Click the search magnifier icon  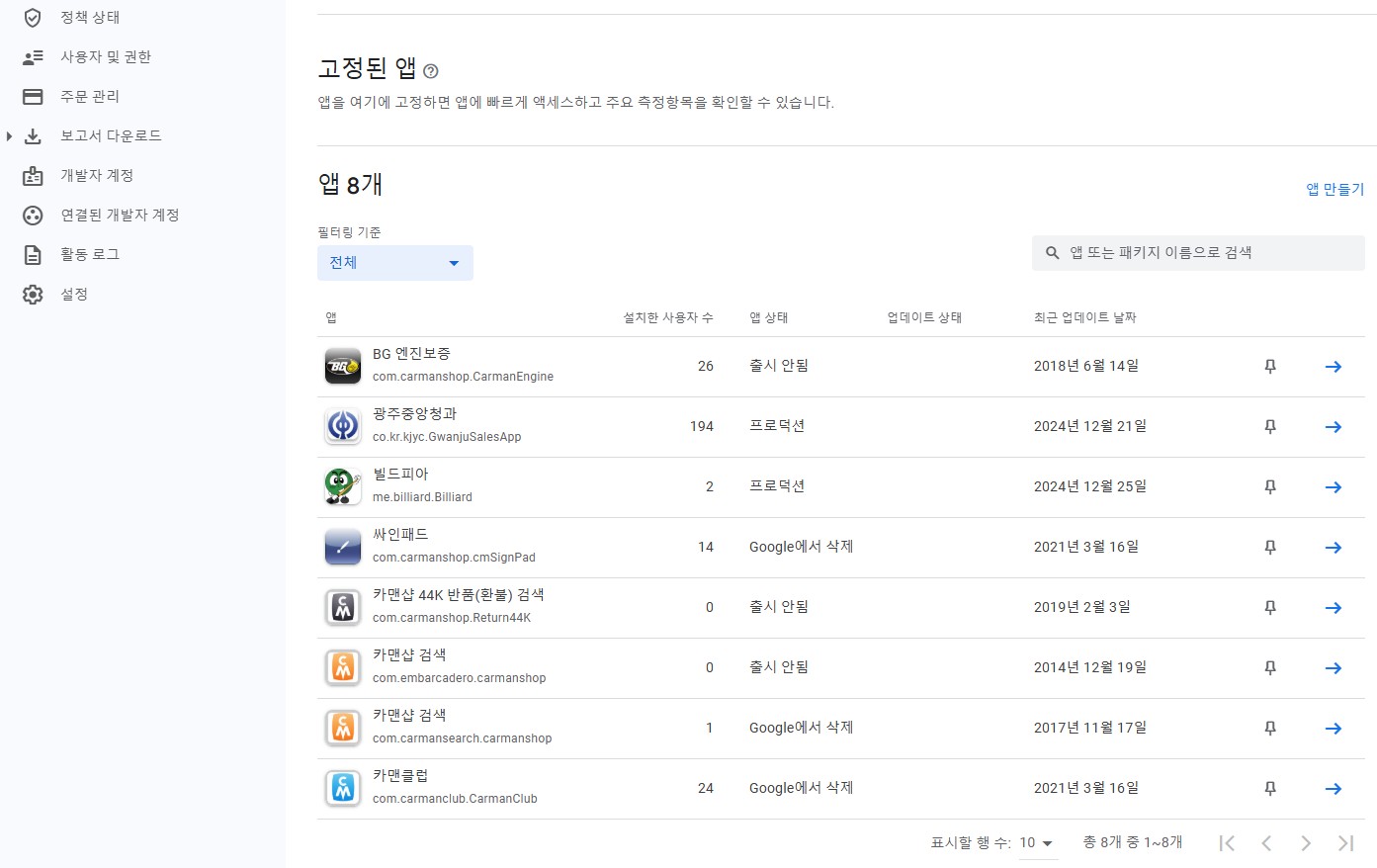1053,253
